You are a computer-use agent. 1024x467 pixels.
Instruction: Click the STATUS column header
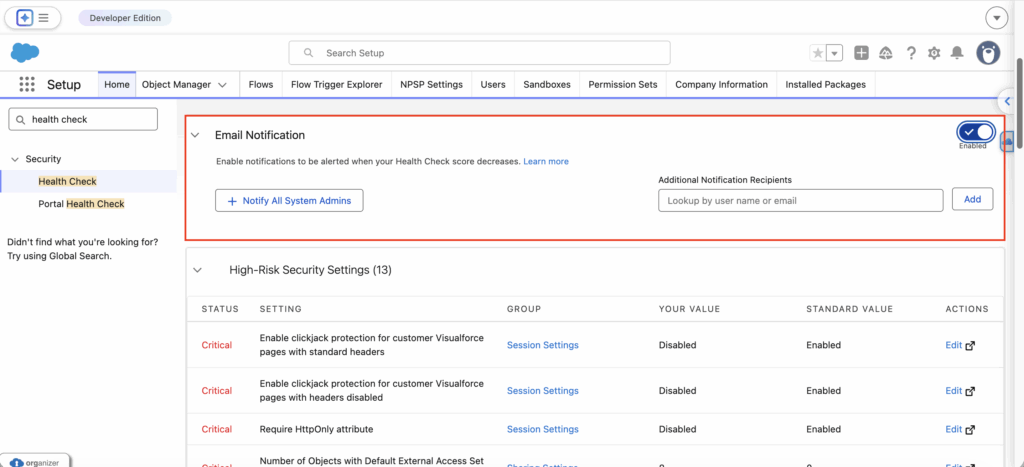pyautogui.click(x=220, y=309)
